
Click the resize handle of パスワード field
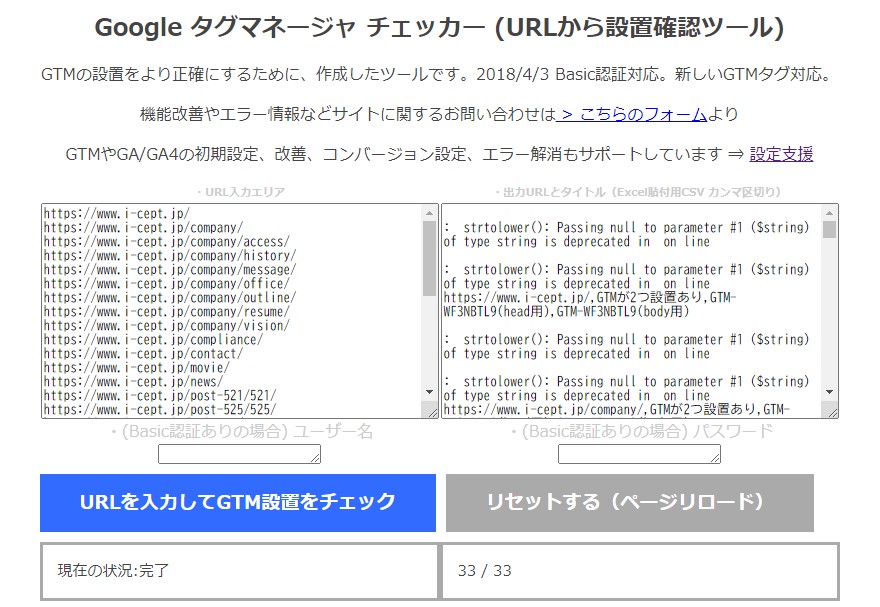(714, 458)
